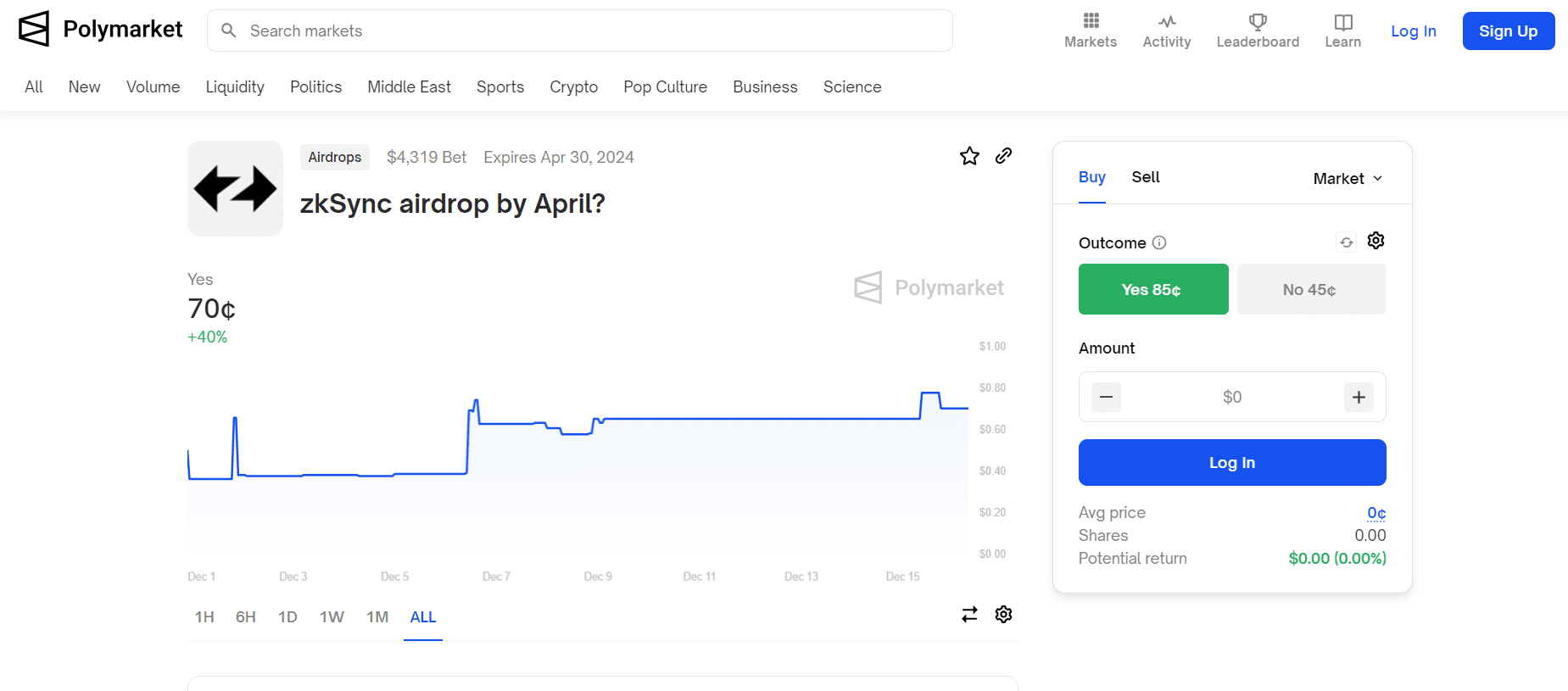Copy market link using the chain icon
The height and width of the screenshot is (691, 1568).
[x=1003, y=156]
